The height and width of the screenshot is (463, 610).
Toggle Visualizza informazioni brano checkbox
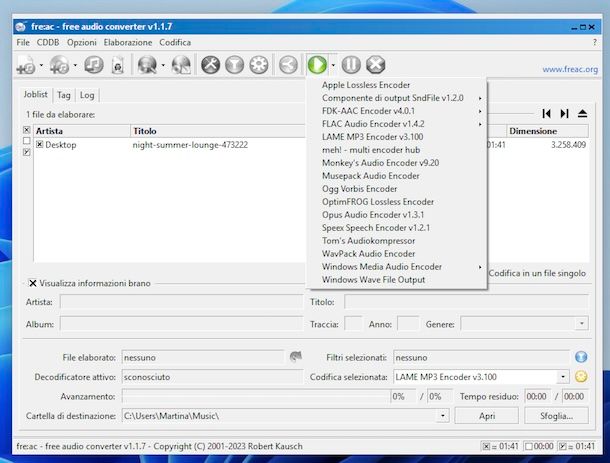click(33, 283)
